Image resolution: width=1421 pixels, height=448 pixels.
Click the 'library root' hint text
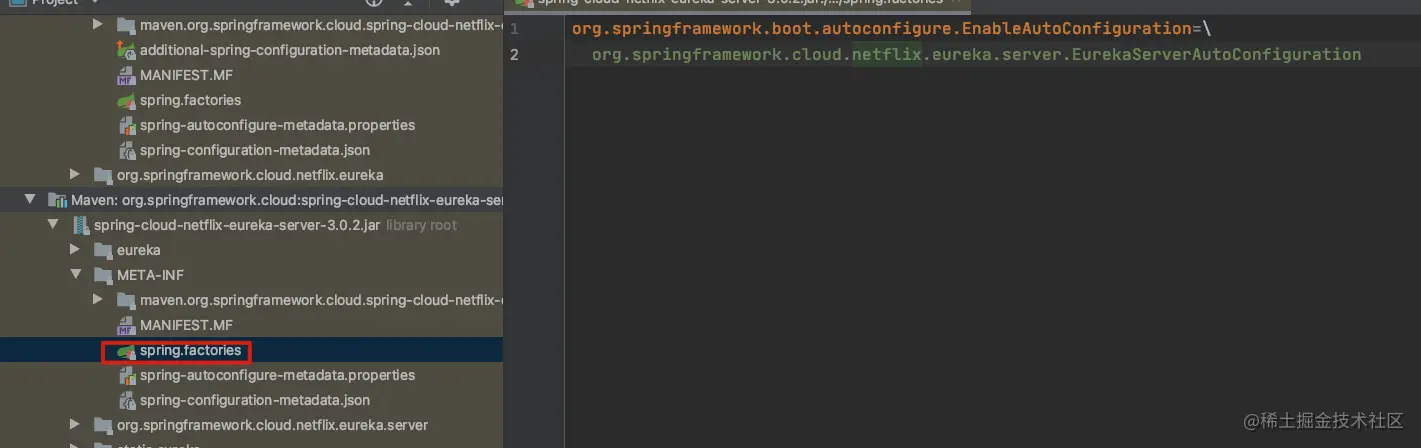(421, 225)
